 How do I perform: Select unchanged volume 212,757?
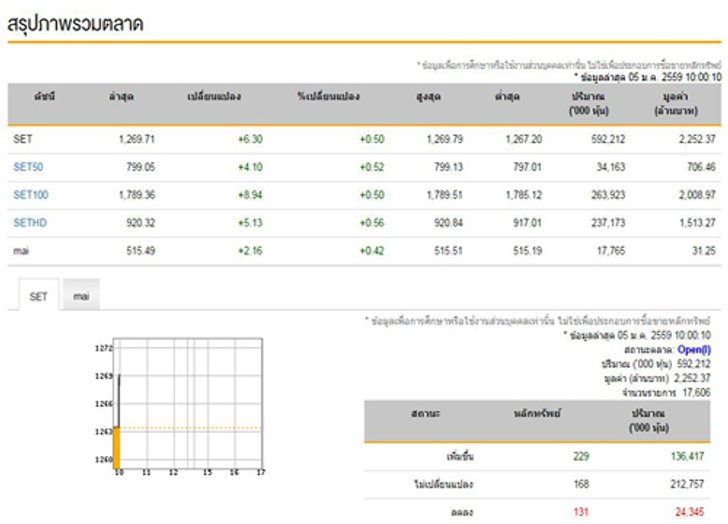coord(687,484)
